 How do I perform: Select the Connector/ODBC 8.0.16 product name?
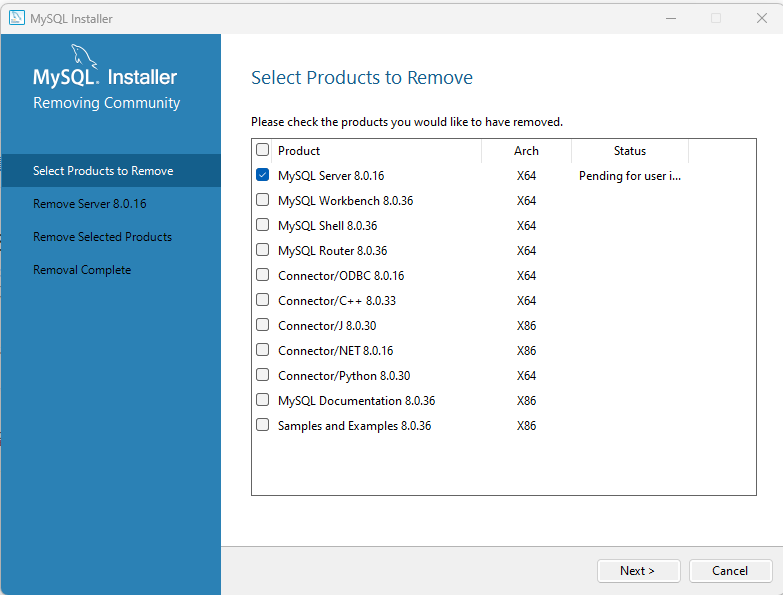(x=341, y=276)
